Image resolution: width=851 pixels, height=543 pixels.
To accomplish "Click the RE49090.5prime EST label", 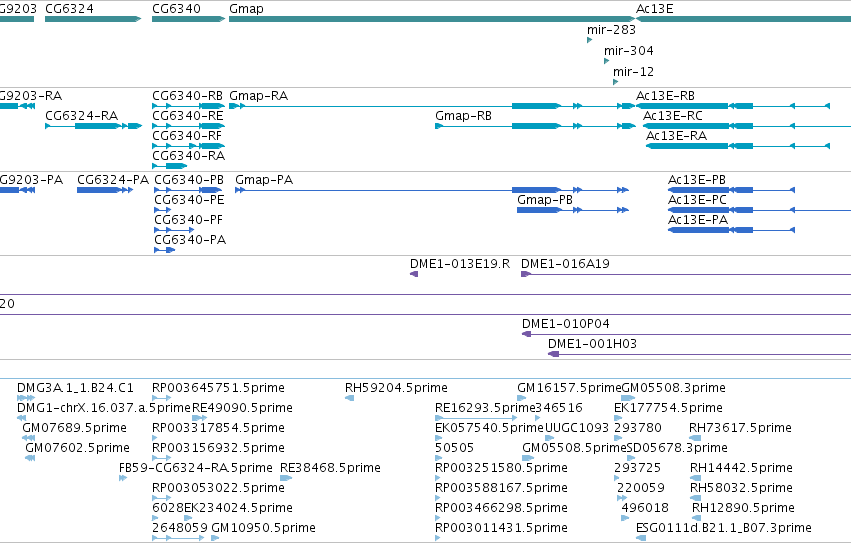I will (x=242, y=408).
